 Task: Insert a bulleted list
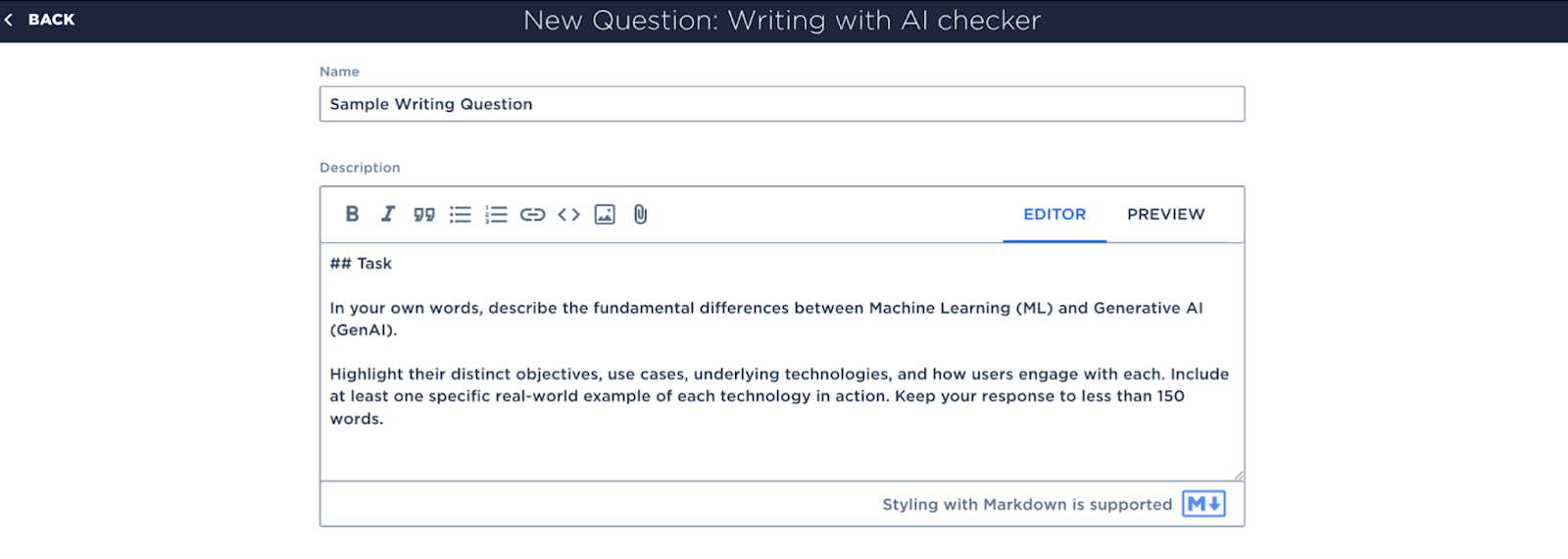click(x=460, y=214)
